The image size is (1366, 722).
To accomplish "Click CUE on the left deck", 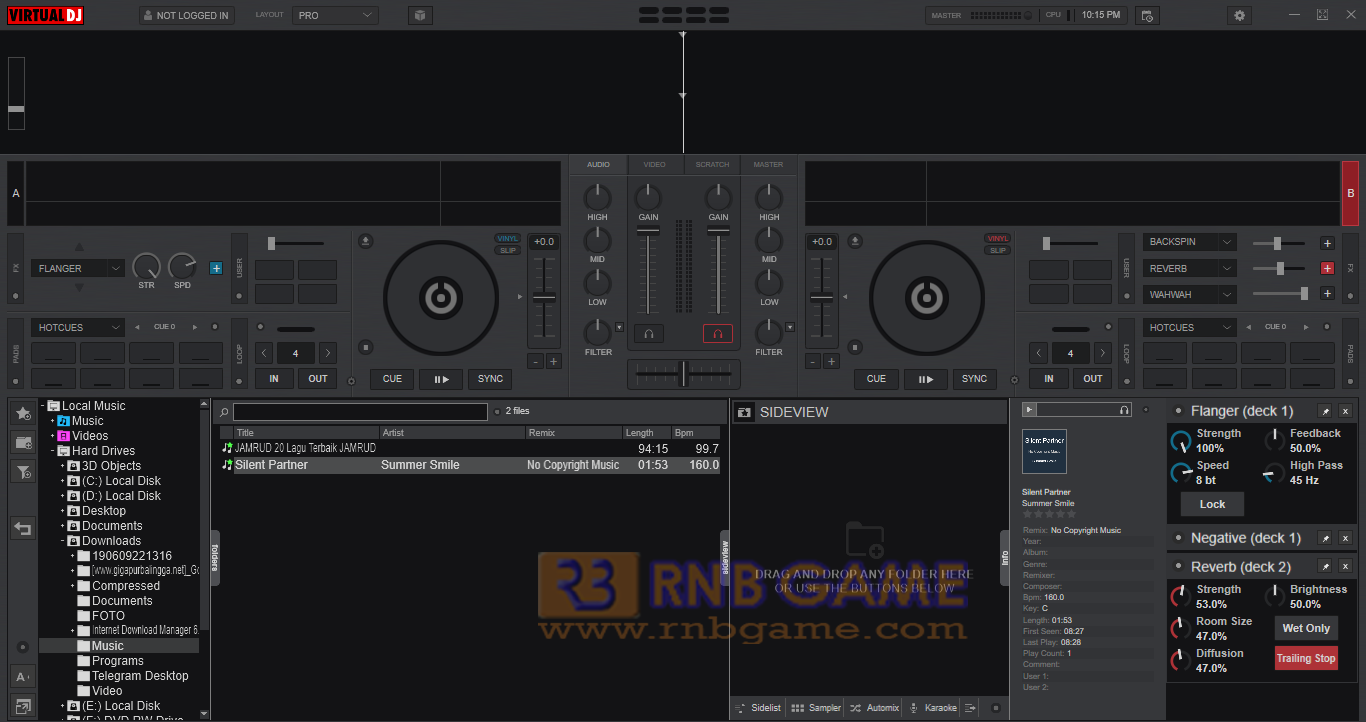I will [392, 379].
